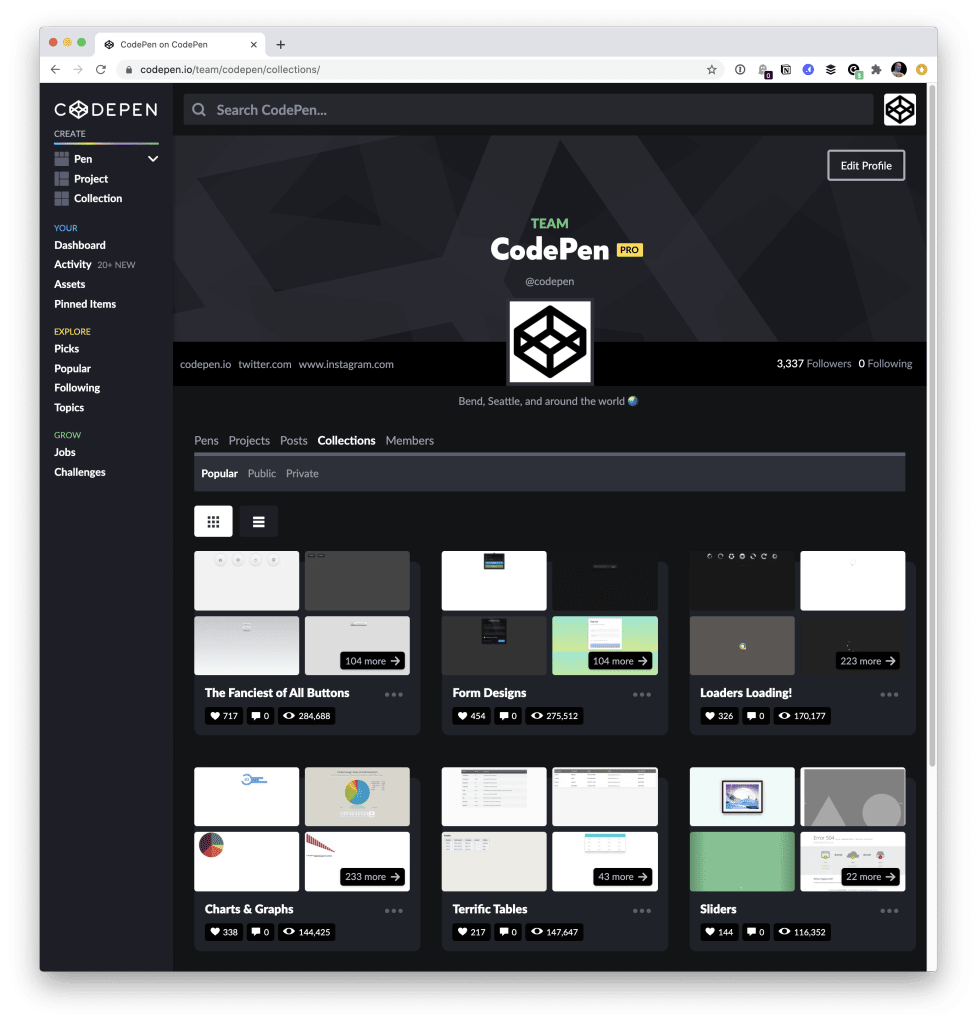Click 223 more on Loaders Loading!

point(868,661)
